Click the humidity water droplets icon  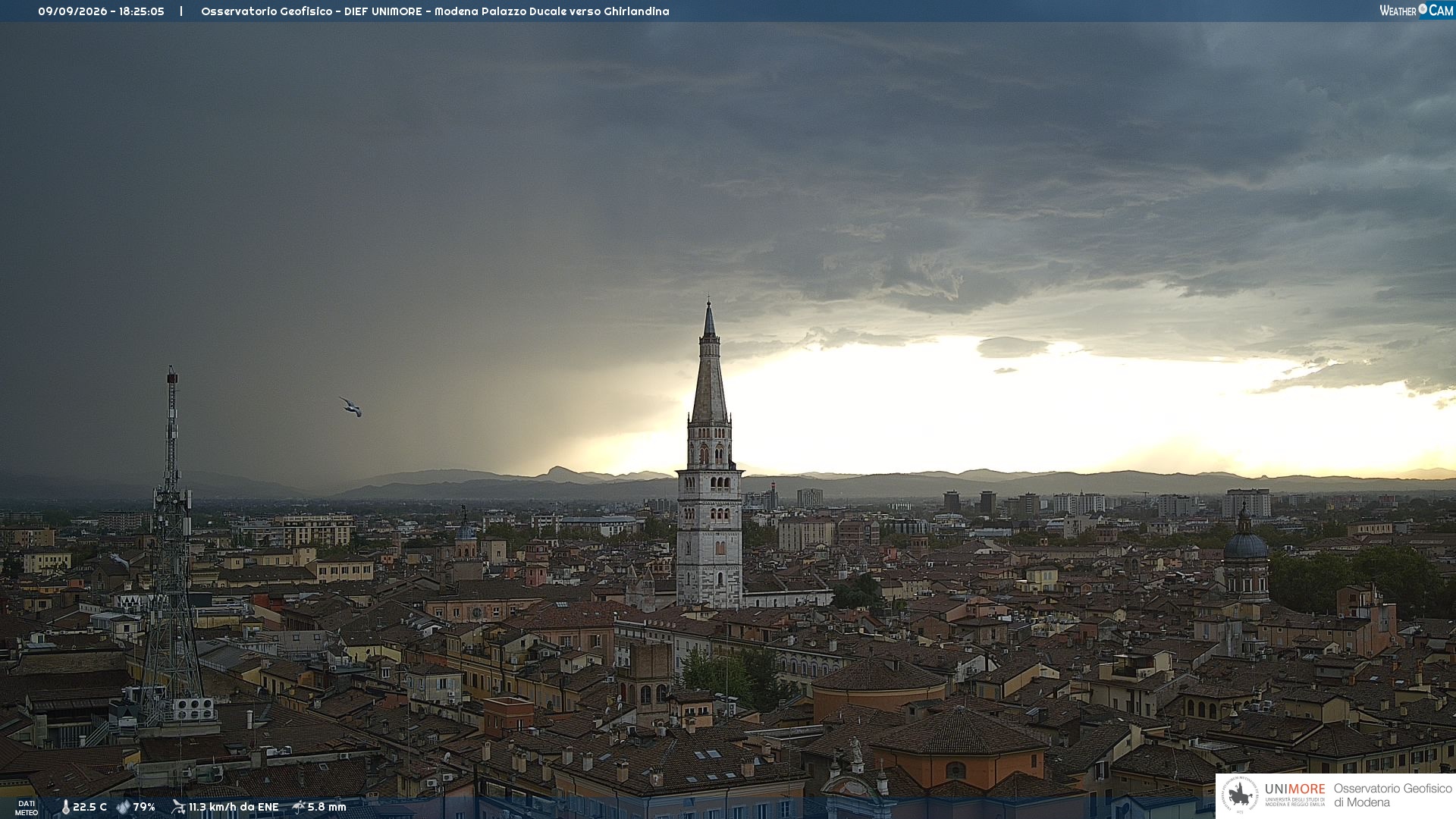pos(123,807)
